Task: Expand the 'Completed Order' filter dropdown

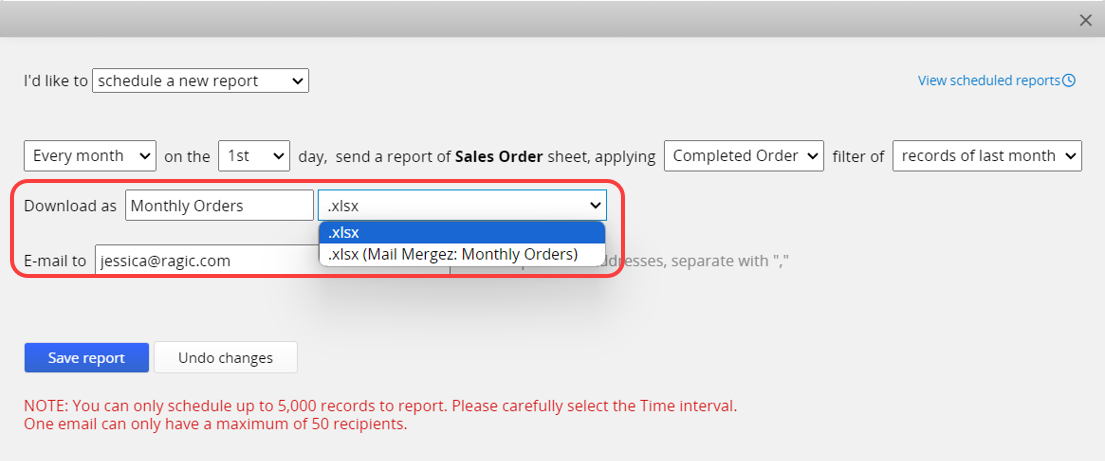Action: click(743, 156)
